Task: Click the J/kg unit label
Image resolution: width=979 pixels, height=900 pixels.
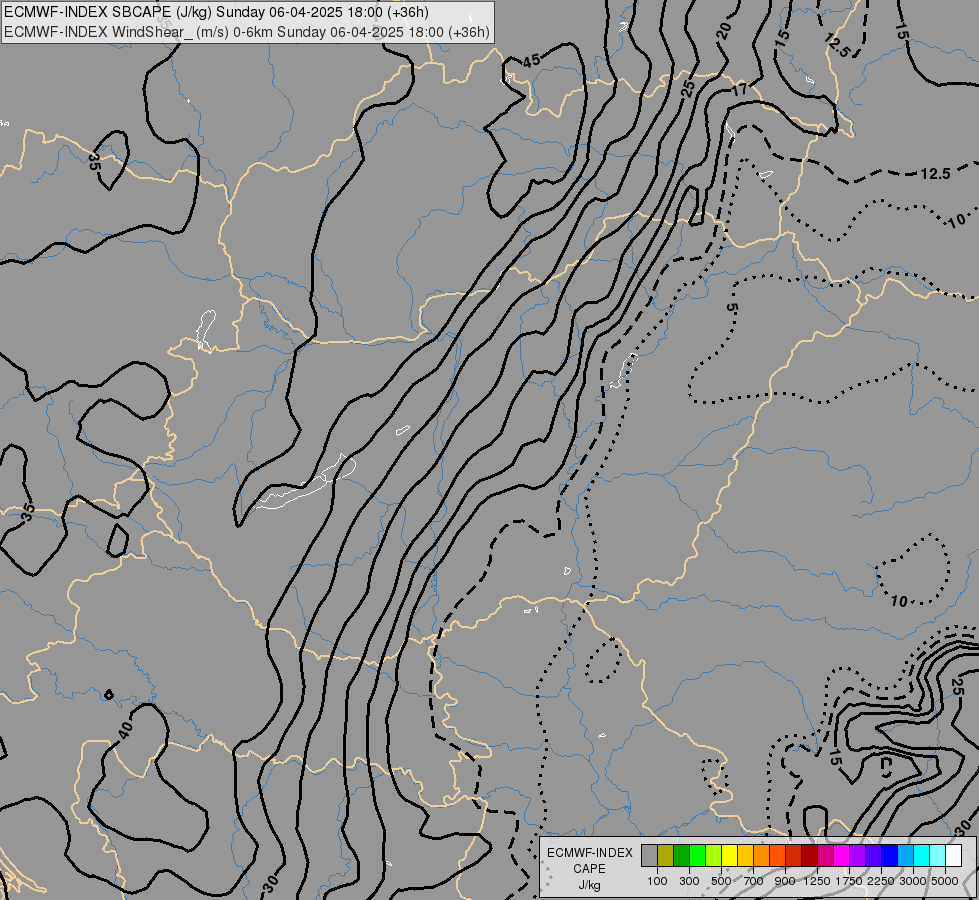Action: point(589,885)
